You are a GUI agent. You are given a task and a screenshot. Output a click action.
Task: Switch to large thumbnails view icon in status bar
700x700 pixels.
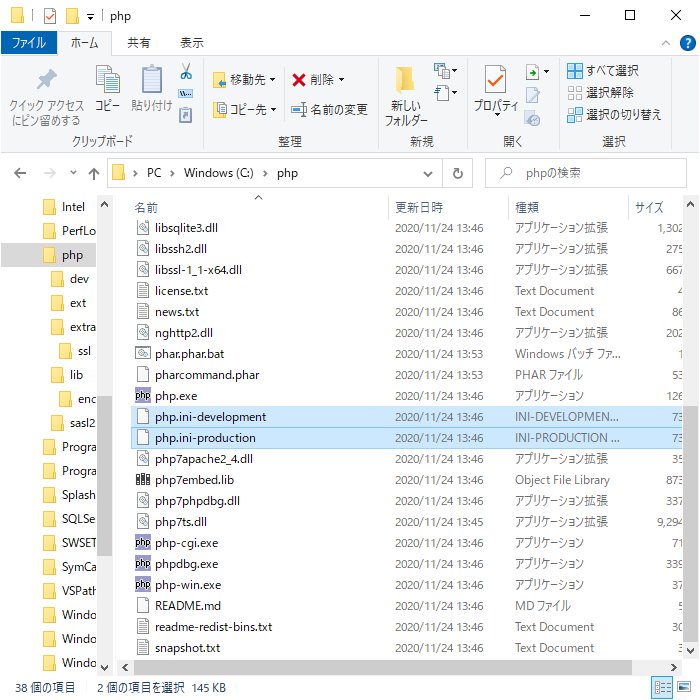coord(685,687)
